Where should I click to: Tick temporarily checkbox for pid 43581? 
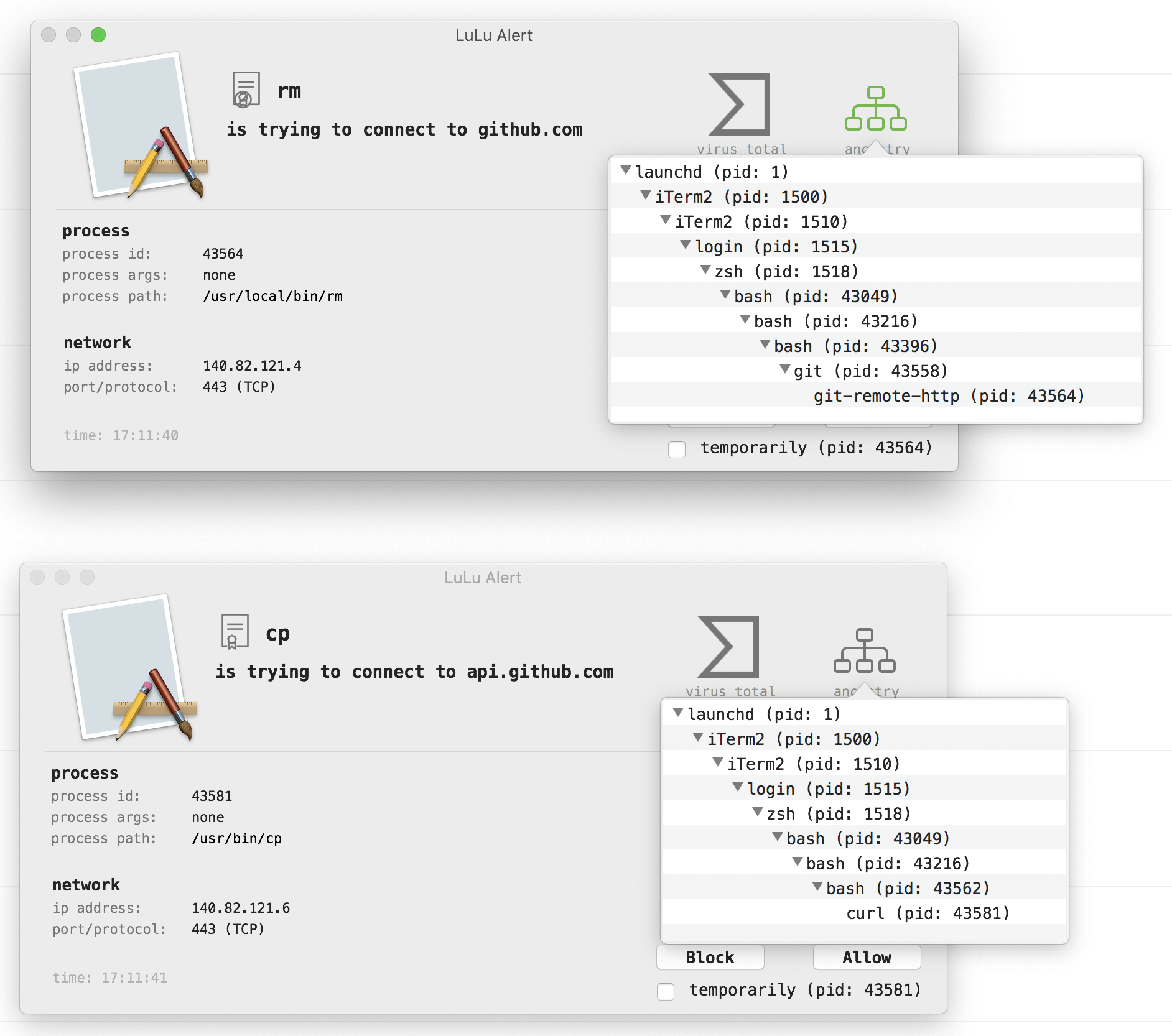[x=666, y=991]
